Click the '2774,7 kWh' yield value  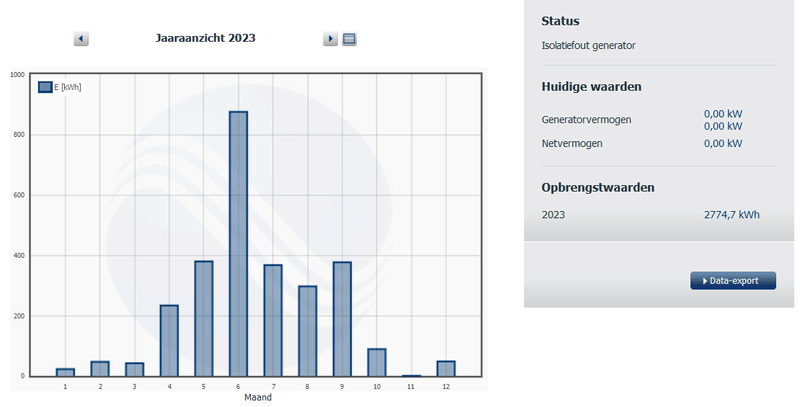(x=732, y=215)
